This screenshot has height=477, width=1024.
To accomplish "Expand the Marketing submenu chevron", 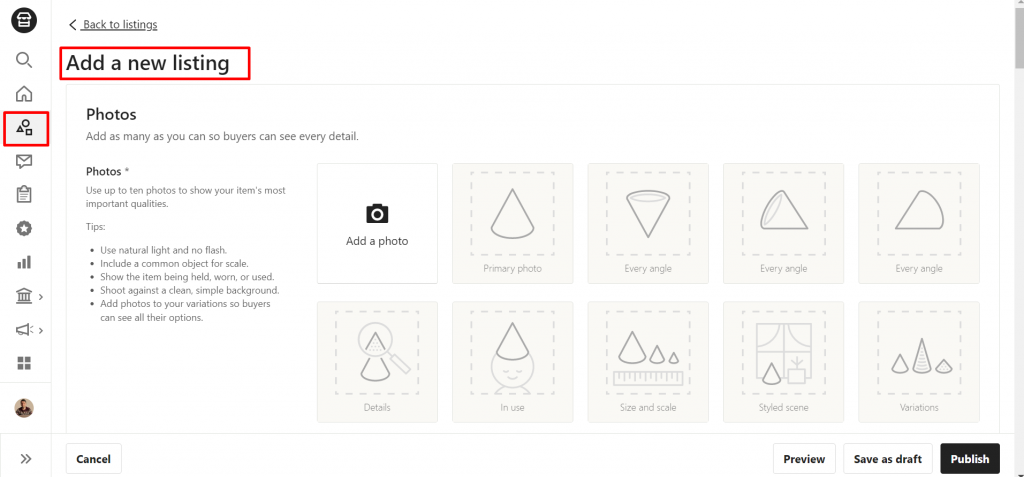I will point(41,331).
